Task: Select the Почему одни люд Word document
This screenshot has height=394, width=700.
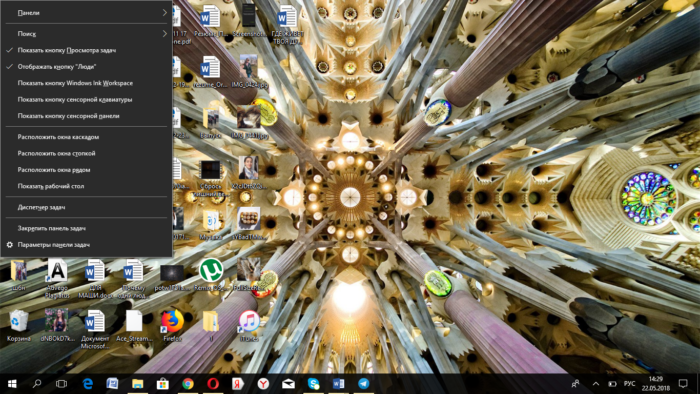Action: point(133,278)
